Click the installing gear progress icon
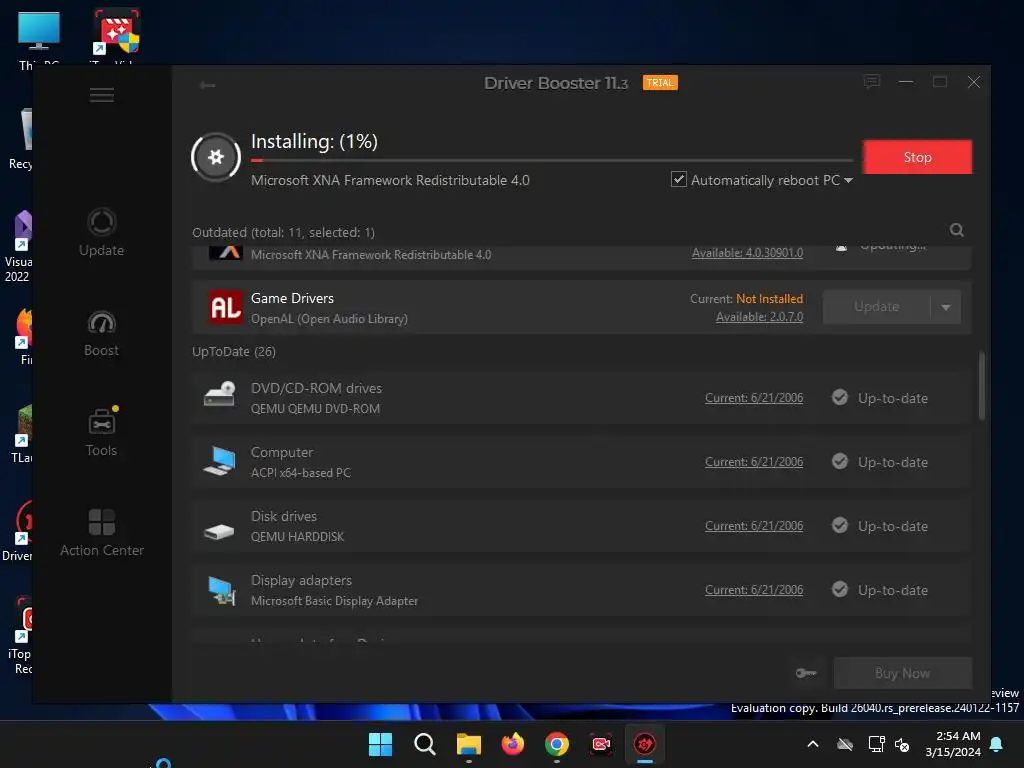 tap(216, 157)
